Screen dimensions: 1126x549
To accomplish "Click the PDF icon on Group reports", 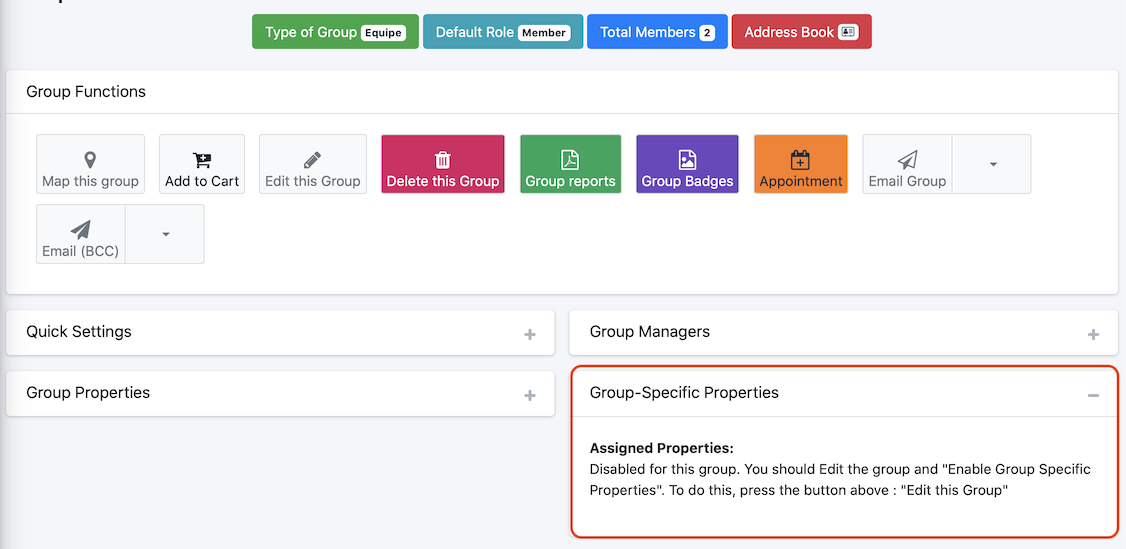I will click(570, 159).
